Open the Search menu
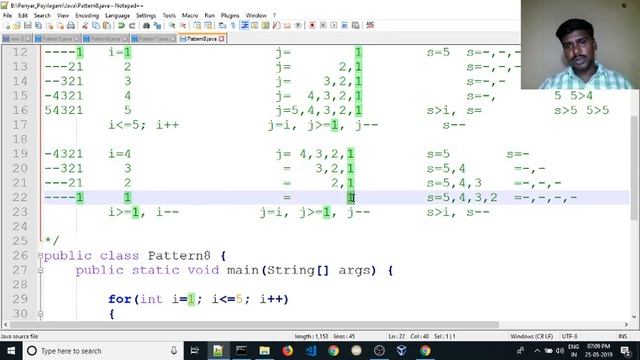This screenshot has width=640, height=360. [x=42, y=16]
